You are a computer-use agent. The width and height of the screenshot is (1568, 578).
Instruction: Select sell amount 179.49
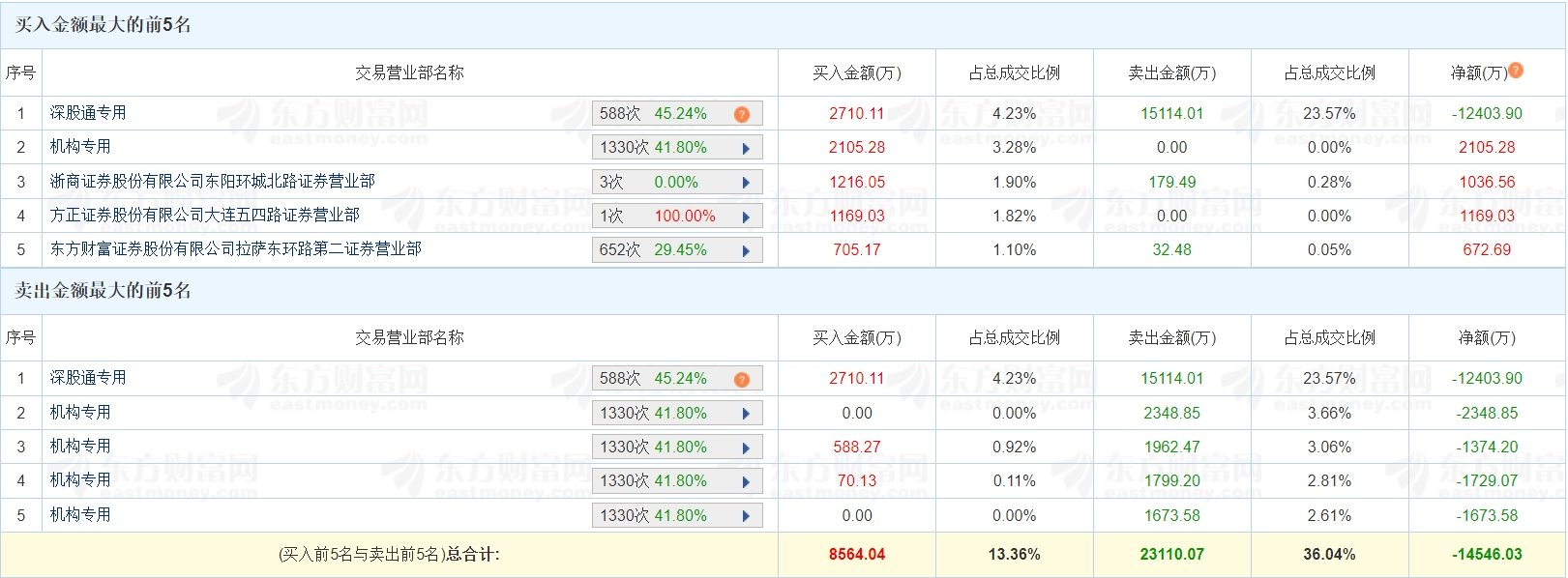(1172, 183)
